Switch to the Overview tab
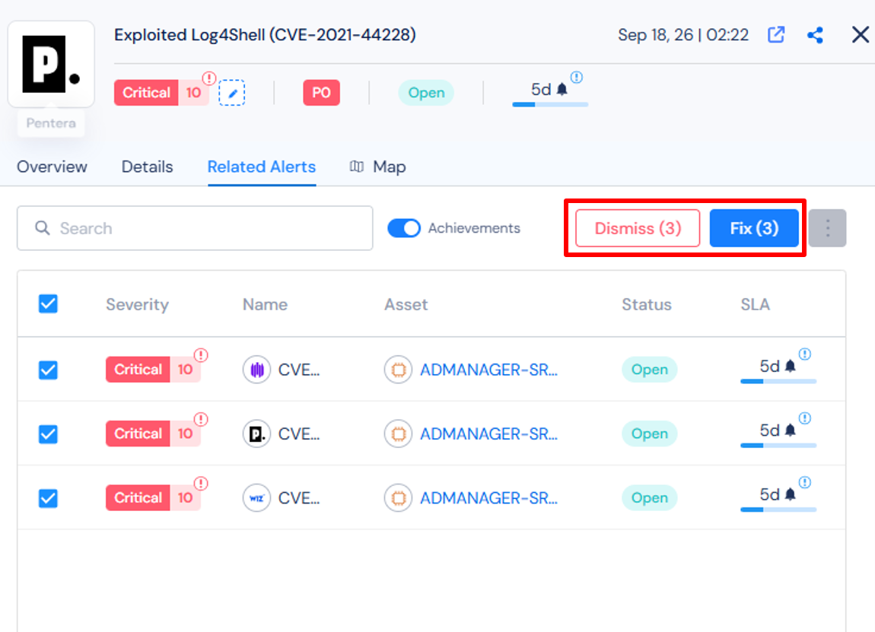875x632 pixels. click(52, 167)
